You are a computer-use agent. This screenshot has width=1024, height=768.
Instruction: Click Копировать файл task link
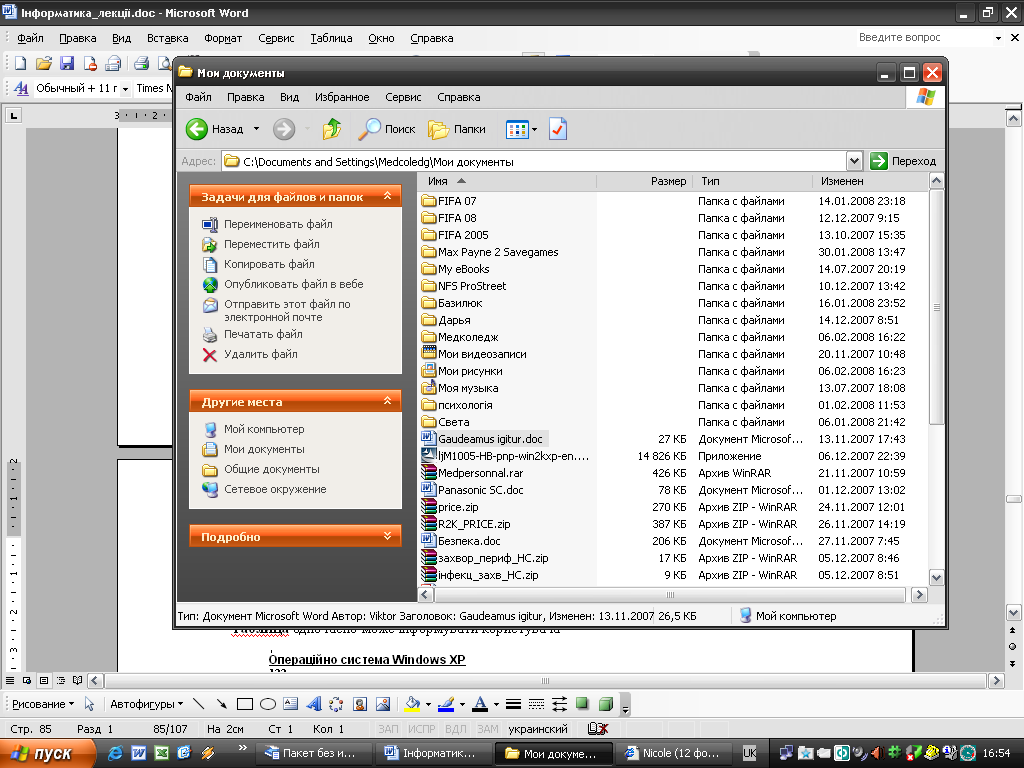point(269,264)
